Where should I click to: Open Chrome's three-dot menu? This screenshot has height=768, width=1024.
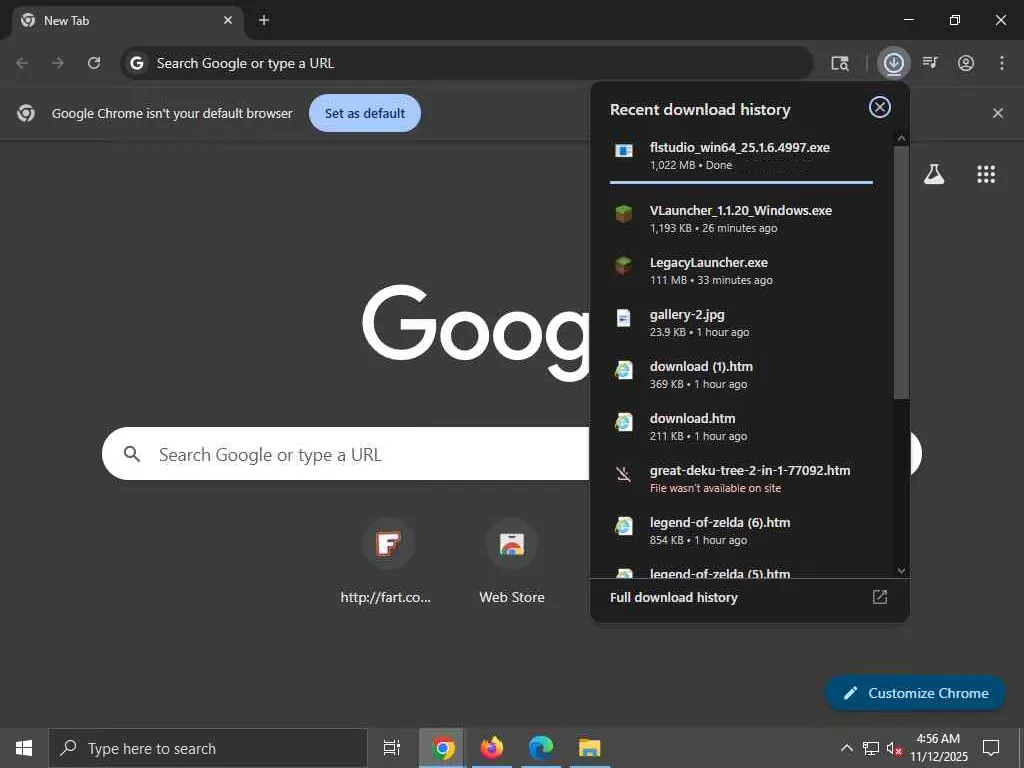[x=1002, y=63]
